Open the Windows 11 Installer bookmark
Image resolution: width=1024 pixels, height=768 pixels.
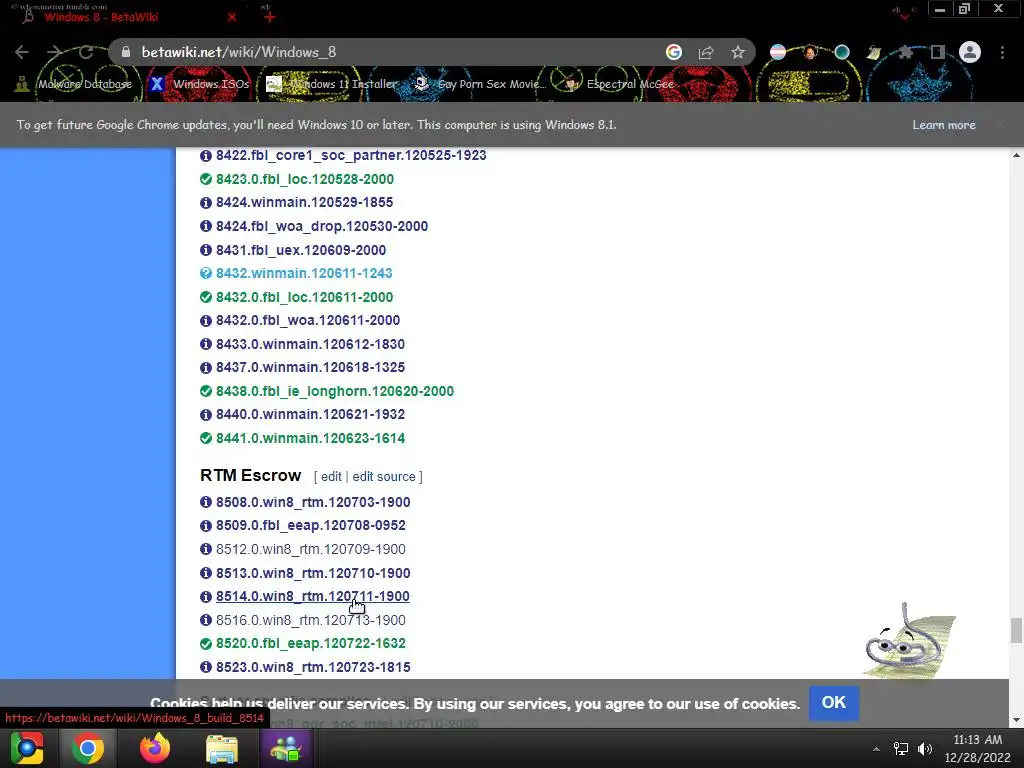[x=332, y=84]
